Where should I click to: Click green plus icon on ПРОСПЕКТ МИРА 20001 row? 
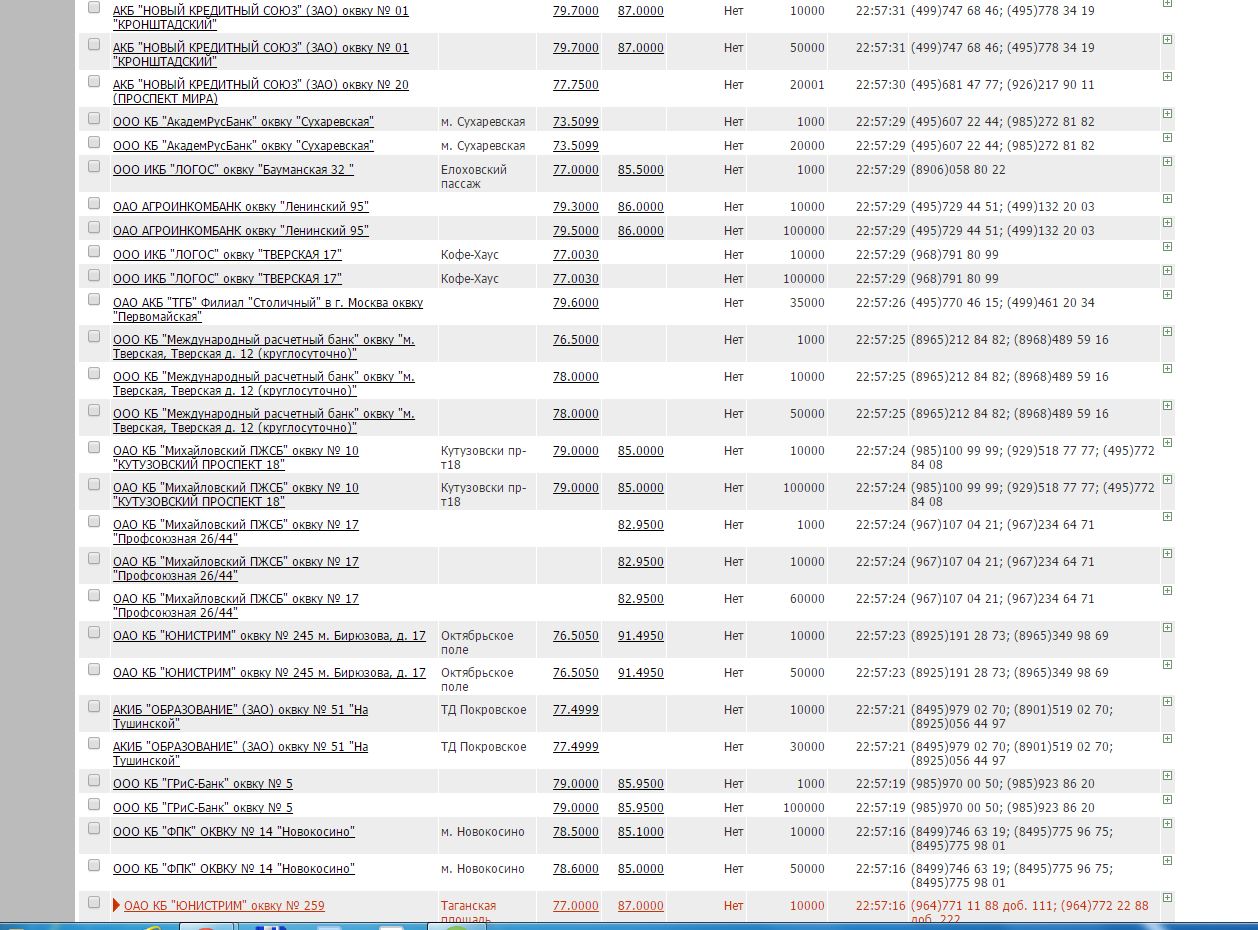[x=1167, y=77]
